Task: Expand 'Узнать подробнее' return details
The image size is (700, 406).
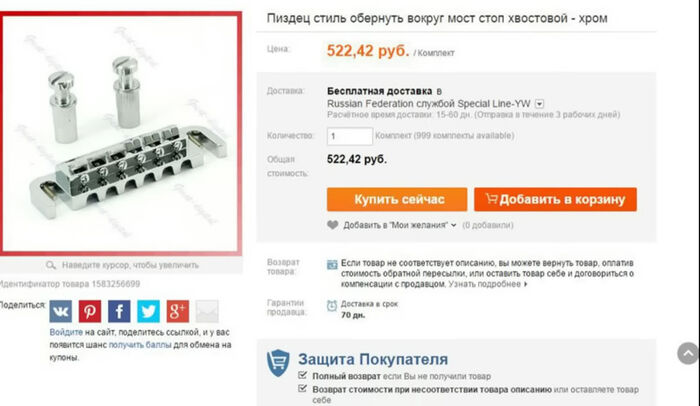Action: click(488, 284)
